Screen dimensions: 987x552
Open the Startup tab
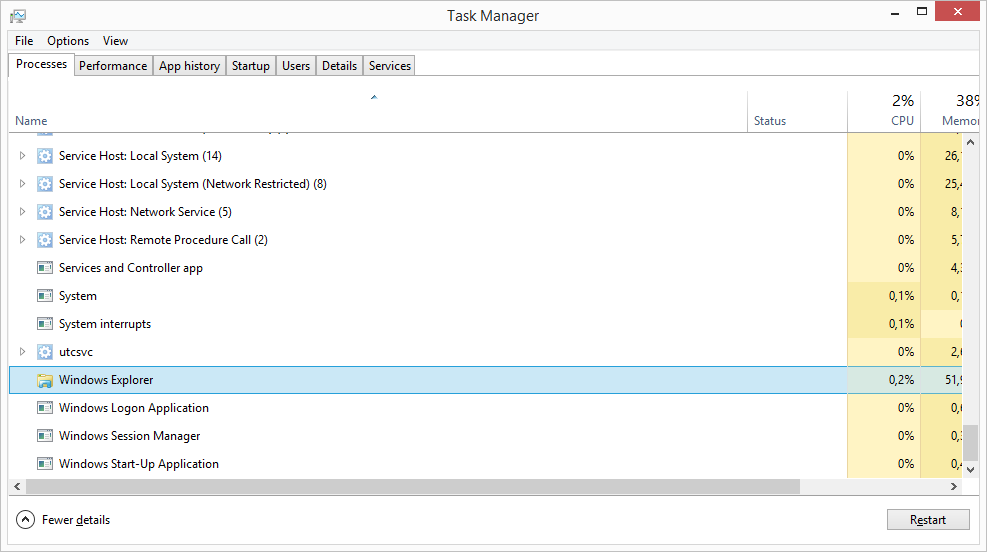click(x=250, y=66)
